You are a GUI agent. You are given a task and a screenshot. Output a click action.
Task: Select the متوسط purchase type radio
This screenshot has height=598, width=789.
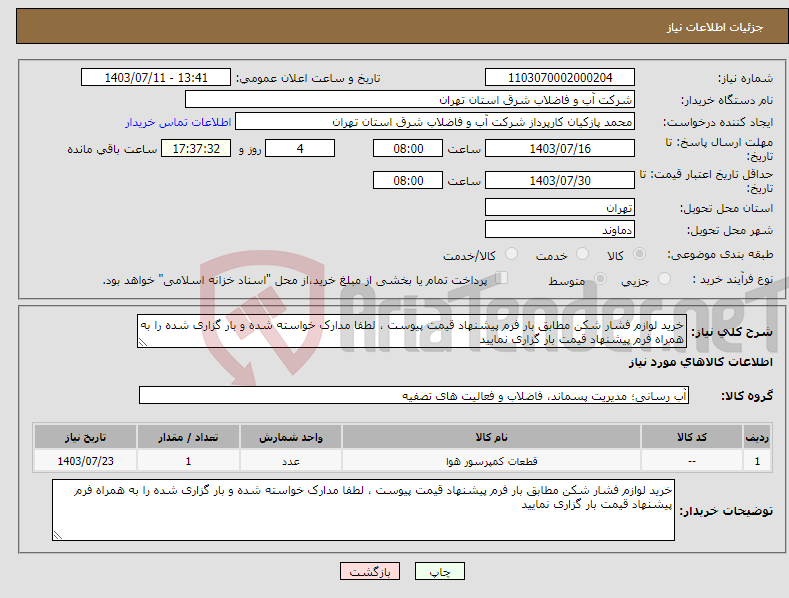click(600, 278)
